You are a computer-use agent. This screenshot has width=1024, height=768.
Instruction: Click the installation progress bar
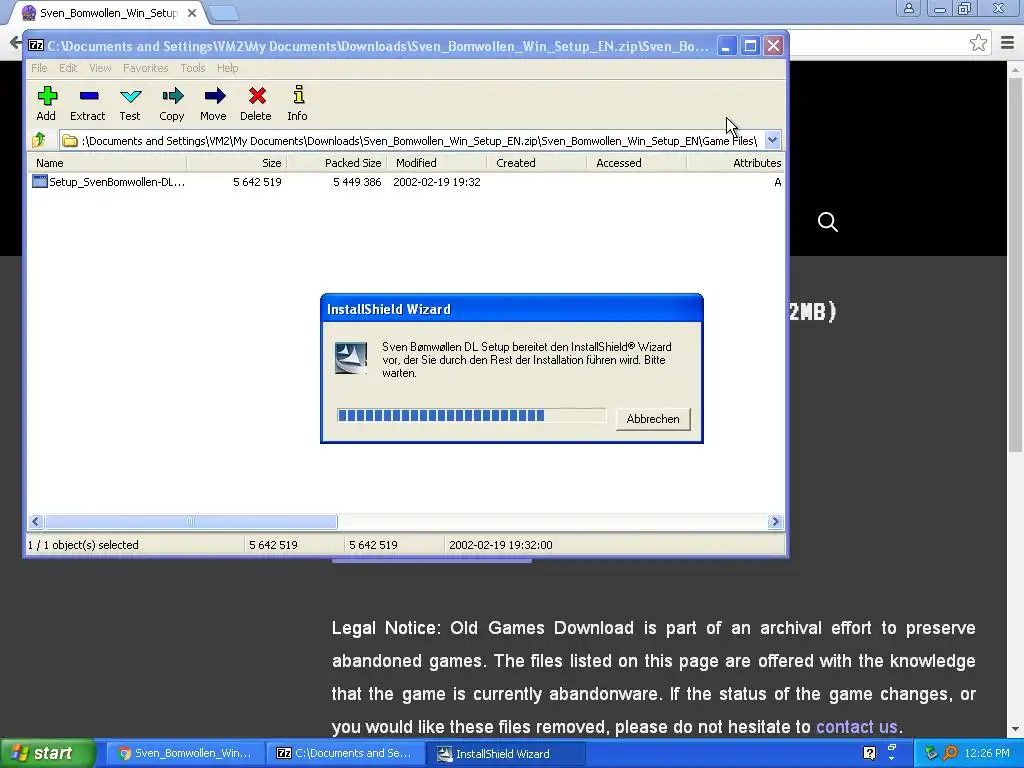click(x=472, y=415)
